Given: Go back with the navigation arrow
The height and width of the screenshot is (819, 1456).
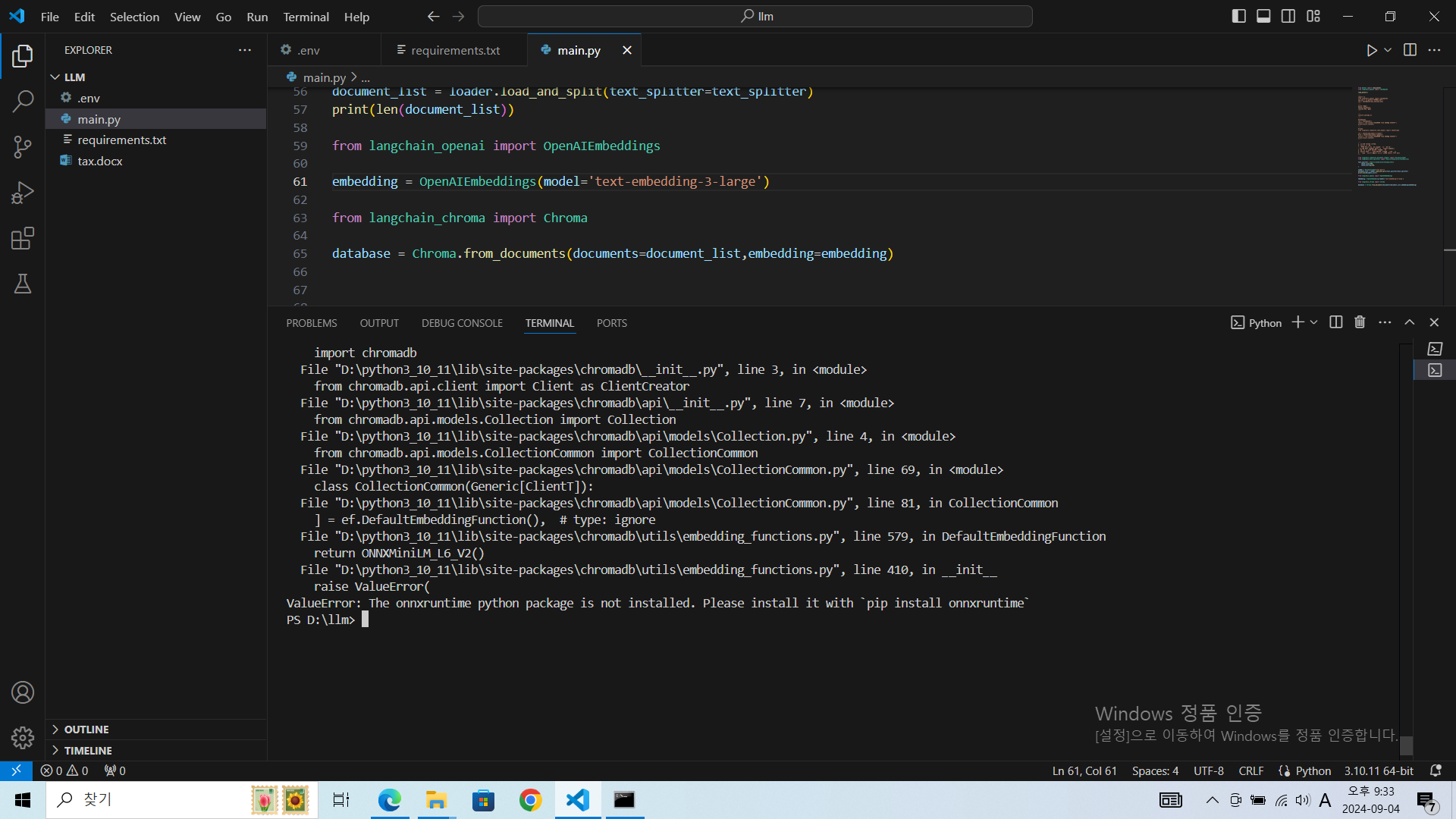Looking at the screenshot, I should click(x=433, y=16).
